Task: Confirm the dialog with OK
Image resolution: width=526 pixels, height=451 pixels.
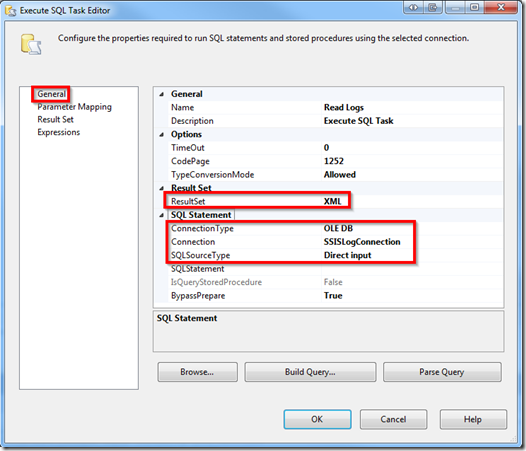Action: 317,419
